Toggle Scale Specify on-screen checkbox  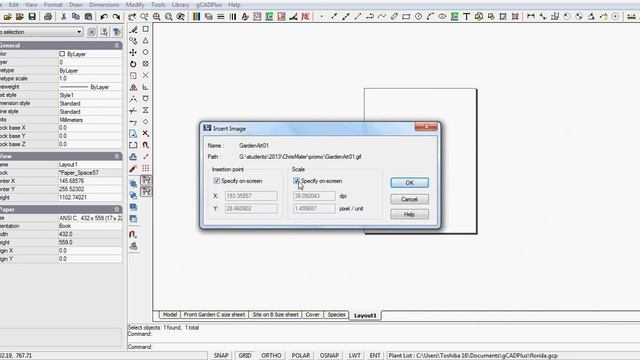pos(296,181)
